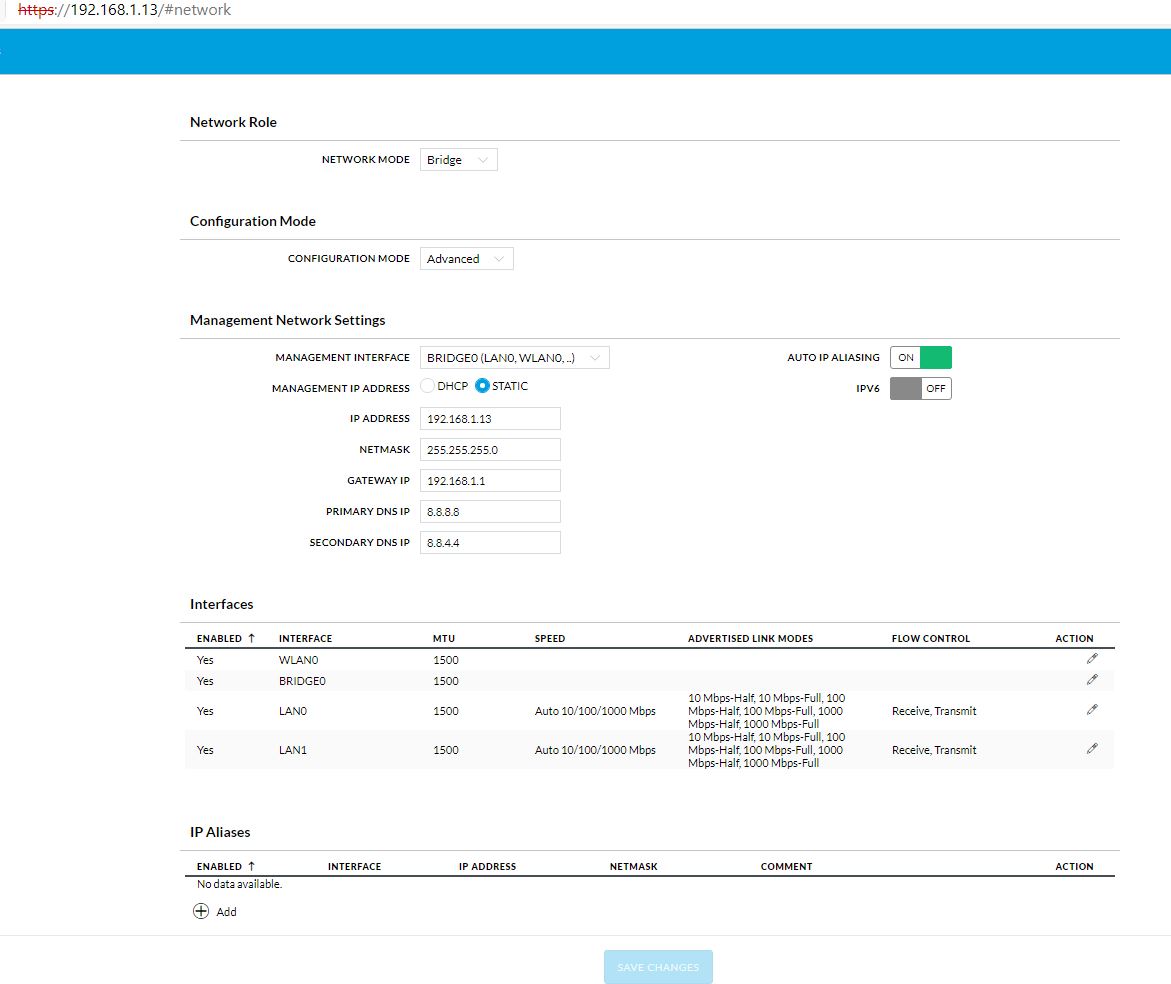The height and width of the screenshot is (984, 1171).
Task: Click the Secondary DNS IP field
Action: tap(490, 543)
